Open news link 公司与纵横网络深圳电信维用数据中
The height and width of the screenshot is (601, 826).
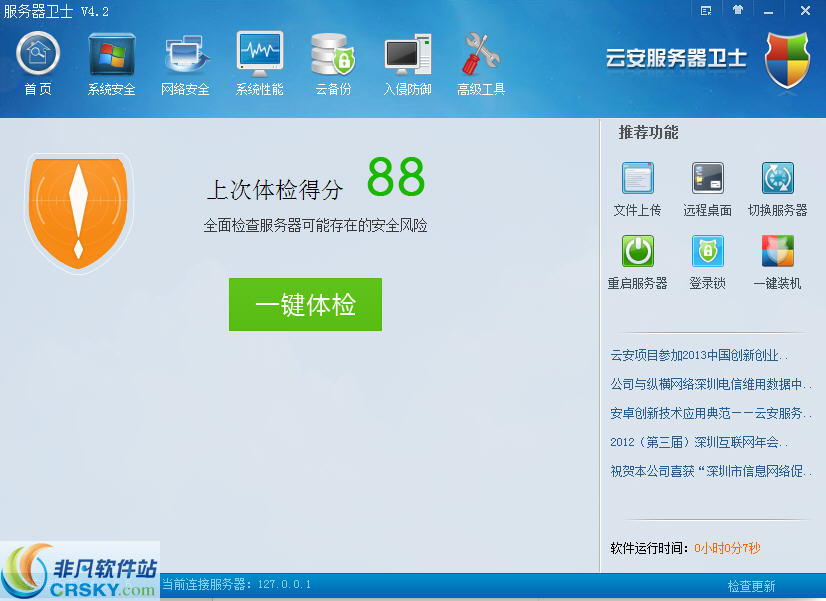[711, 385]
